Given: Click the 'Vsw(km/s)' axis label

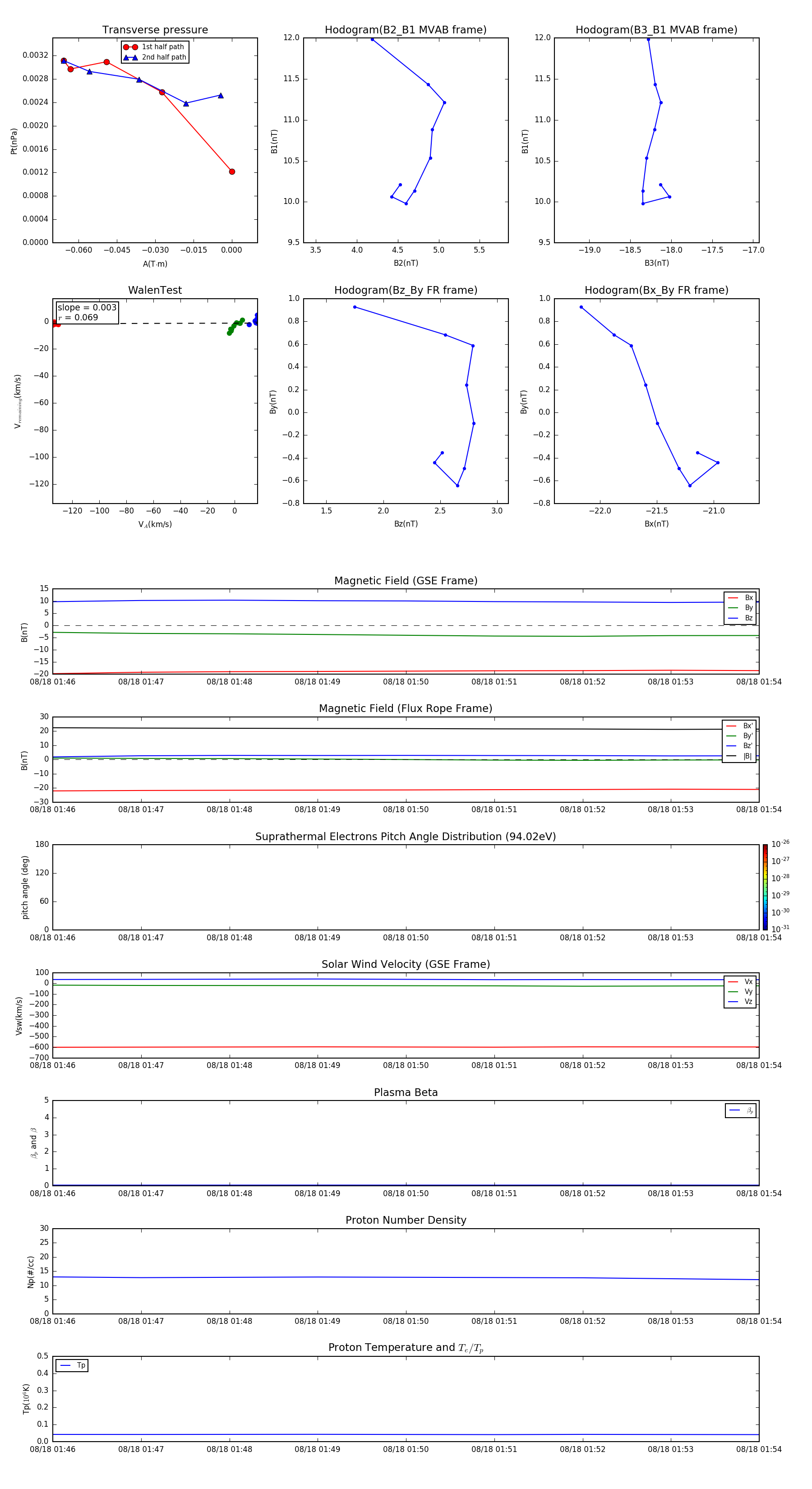Looking at the screenshot, I should [19, 1016].
